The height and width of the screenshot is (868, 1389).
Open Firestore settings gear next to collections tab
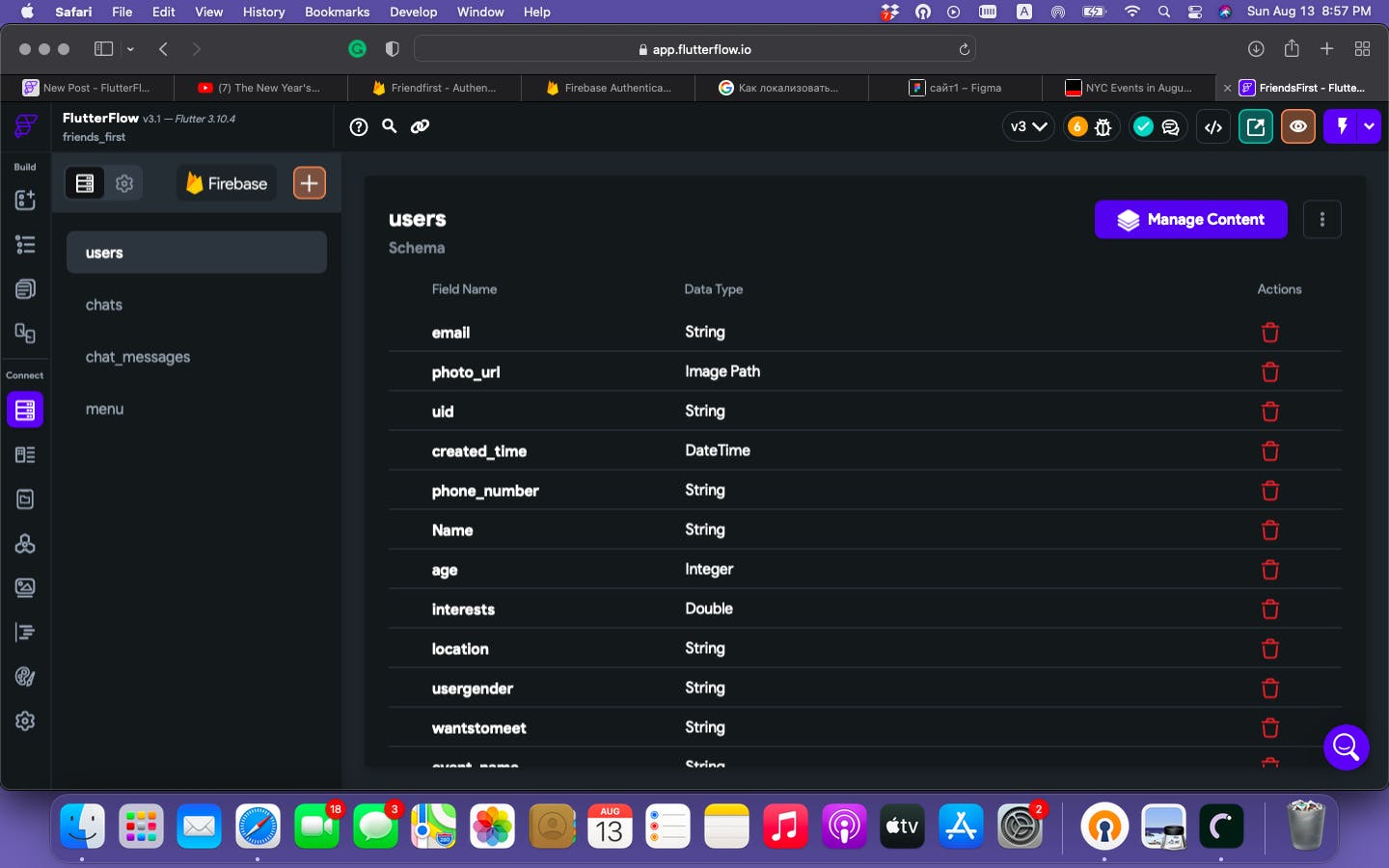[124, 183]
